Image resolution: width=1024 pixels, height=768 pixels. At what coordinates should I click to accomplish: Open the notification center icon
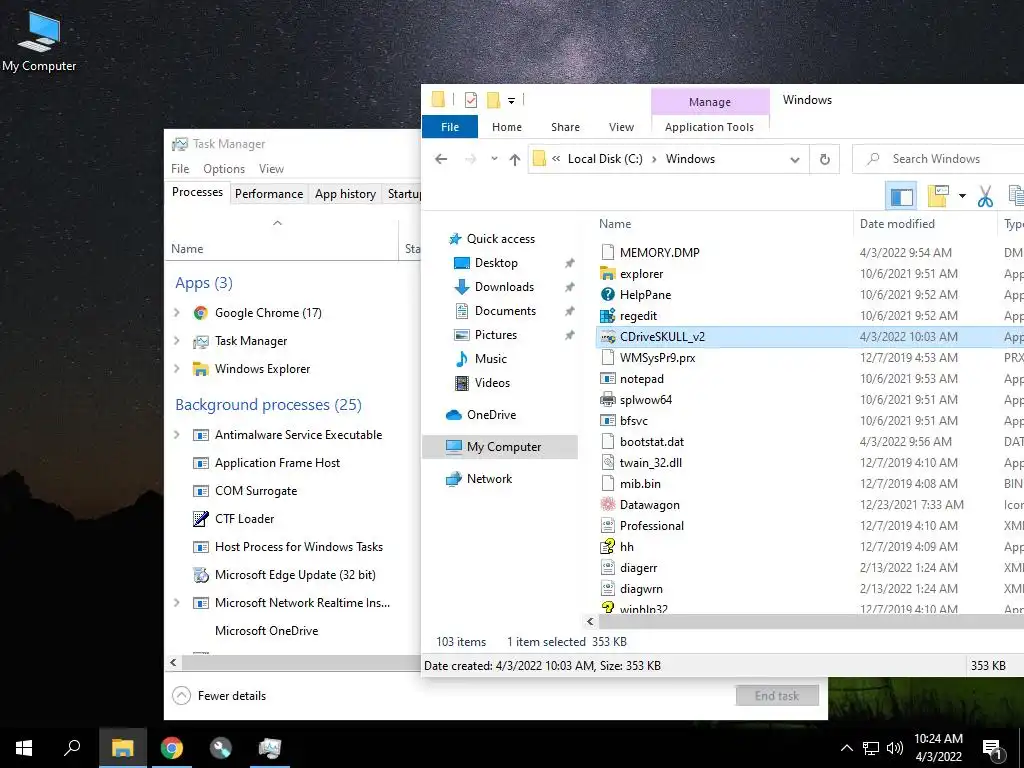point(992,750)
